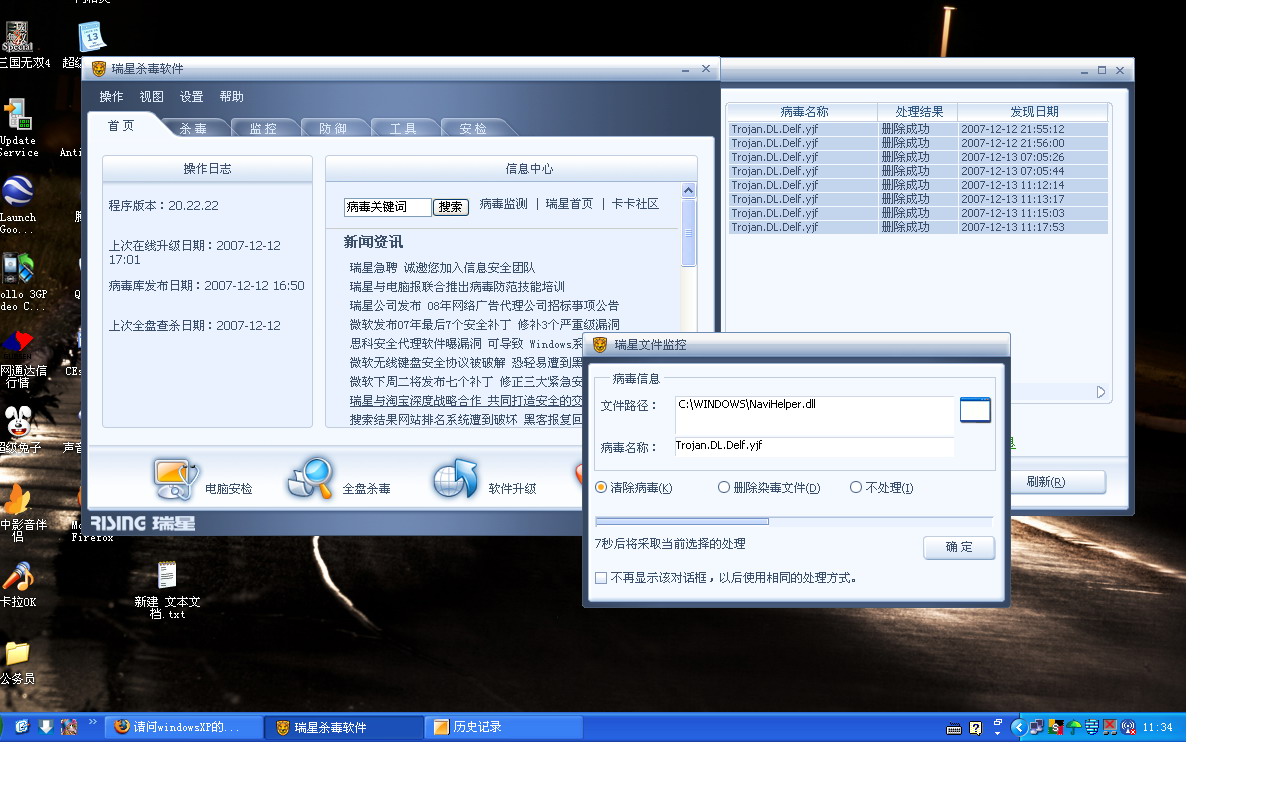The image size is (1280, 800).
Task: Open the 病毒监测 link
Action: (503, 204)
